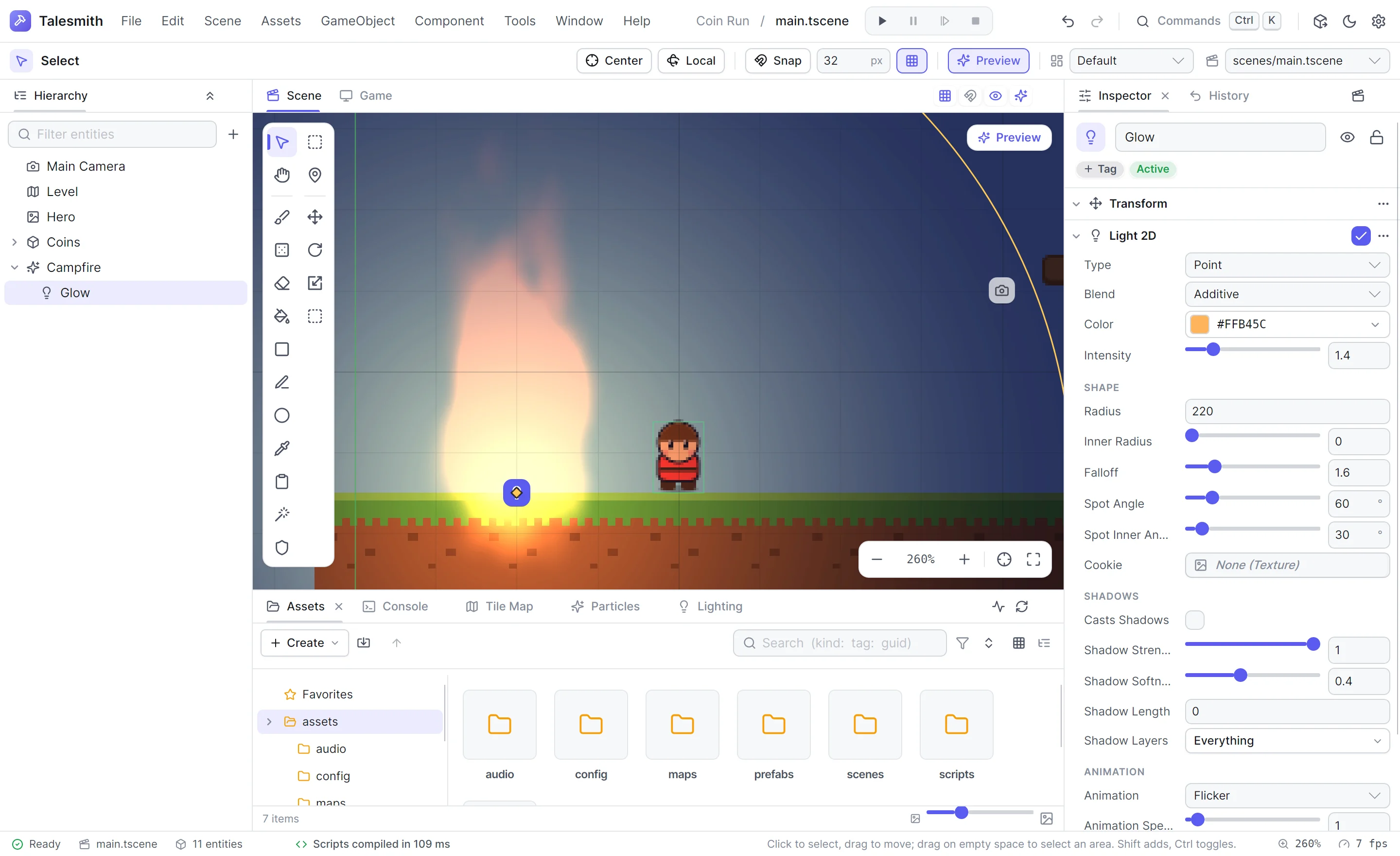Switch to the Game tab
The height and width of the screenshot is (856, 1400).
click(366, 95)
